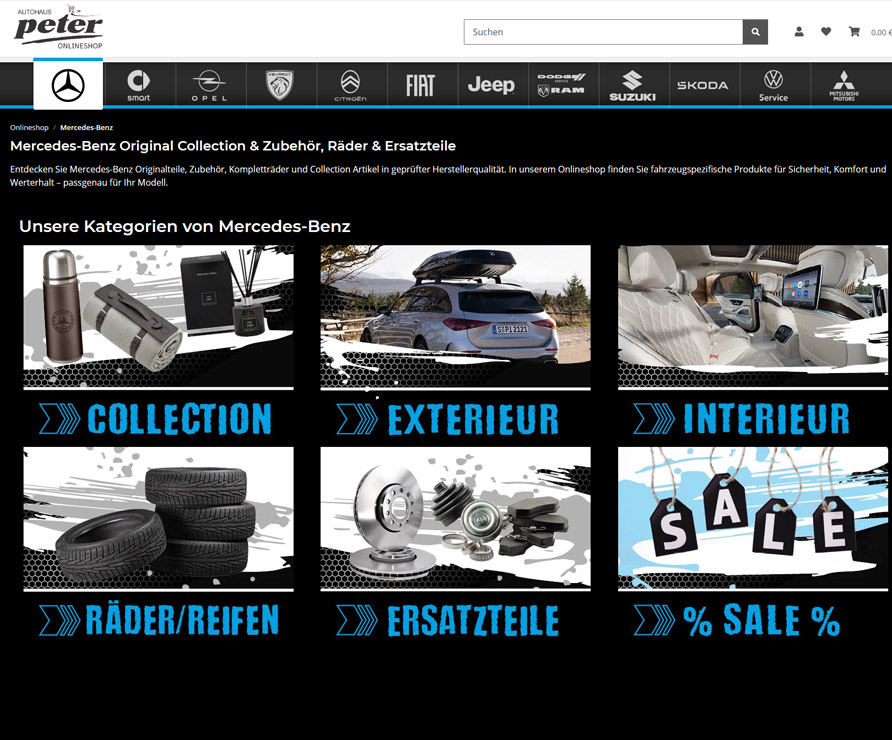892x740 pixels.
Task: Select the Dodge RAM brand logo
Action: coord(561,86)
